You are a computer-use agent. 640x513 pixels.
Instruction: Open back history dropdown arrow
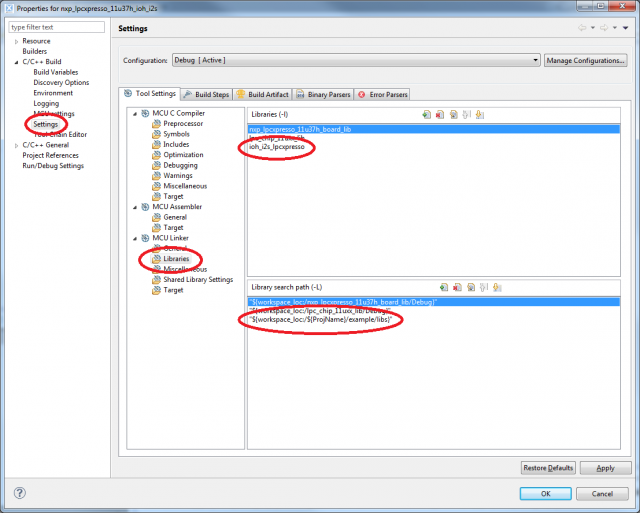click(x=593, y=28)
